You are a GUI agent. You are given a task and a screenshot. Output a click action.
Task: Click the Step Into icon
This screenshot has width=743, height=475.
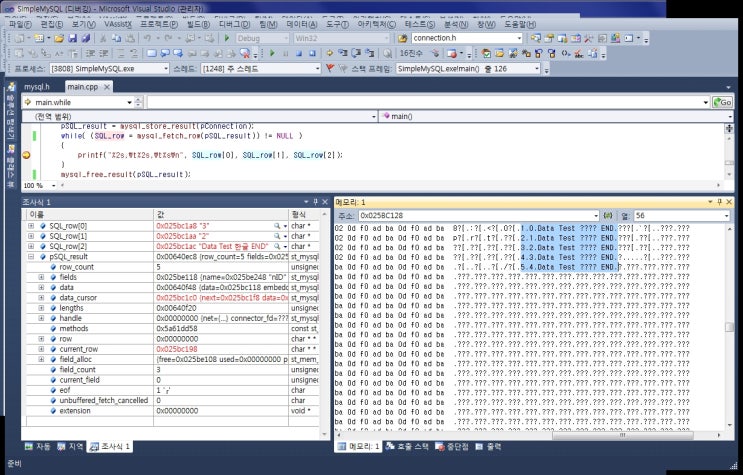(x=343, y=54)
